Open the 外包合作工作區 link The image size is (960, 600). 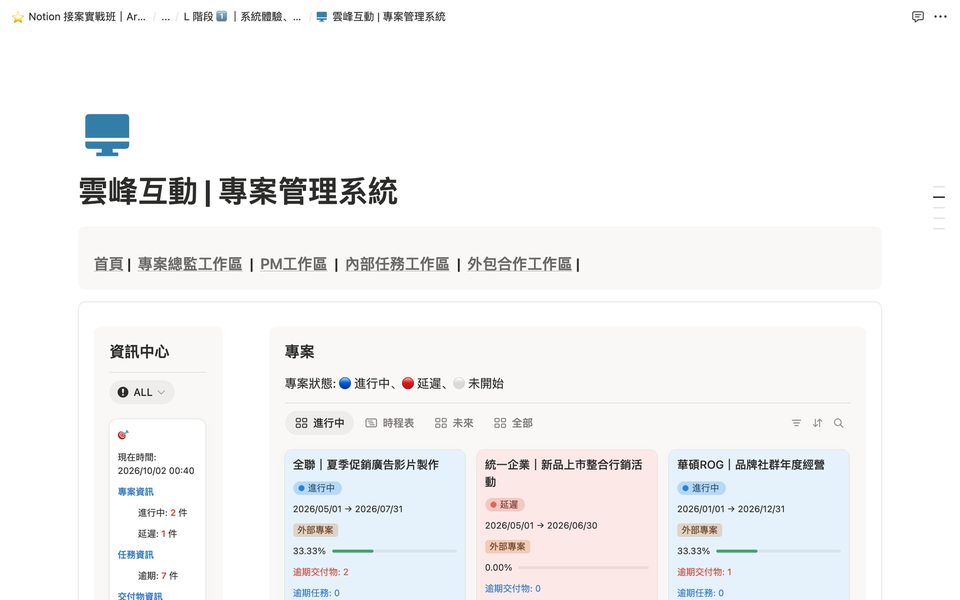point(520,264)
